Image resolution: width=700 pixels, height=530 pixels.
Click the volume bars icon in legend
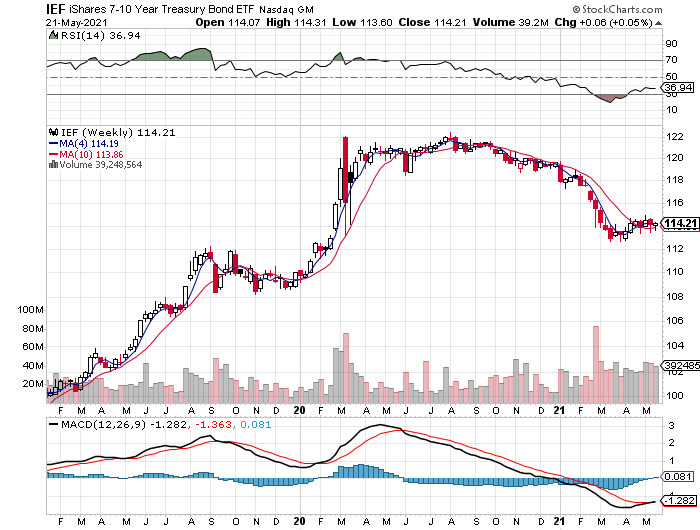pos(53,164)
